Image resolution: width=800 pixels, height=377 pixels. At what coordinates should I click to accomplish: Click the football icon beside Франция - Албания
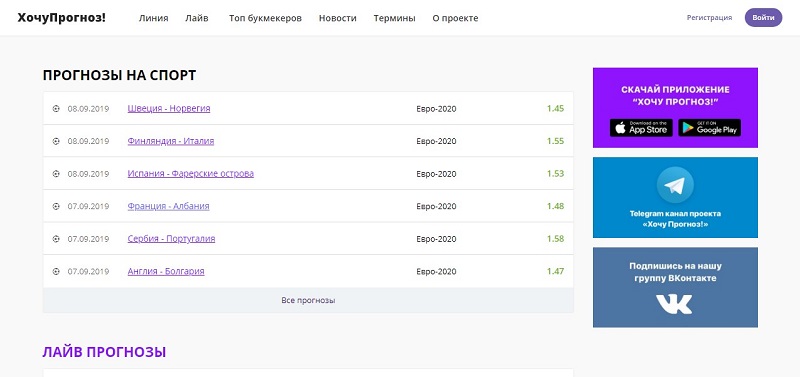coord(56,207)
